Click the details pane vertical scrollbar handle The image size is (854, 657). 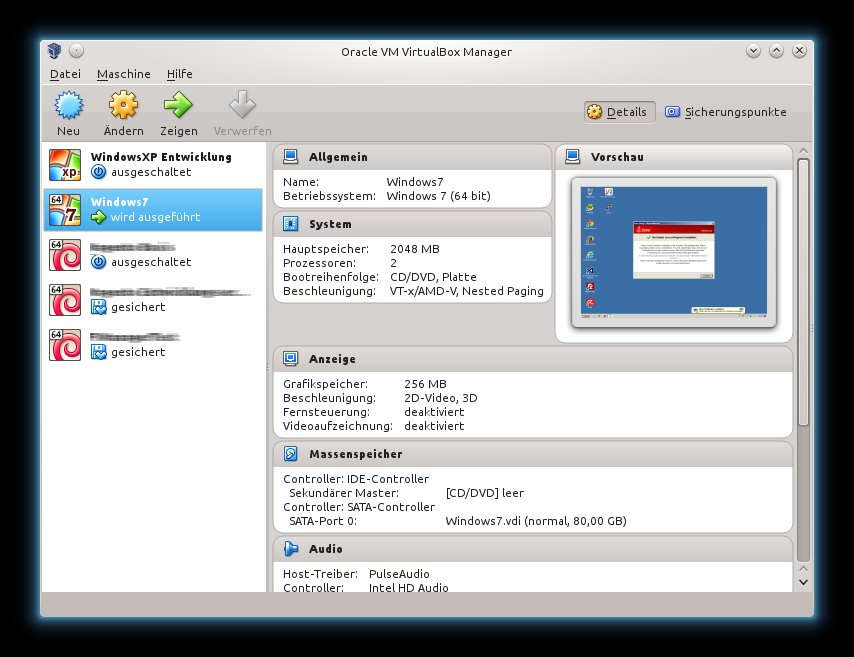(x=803, y=291)
